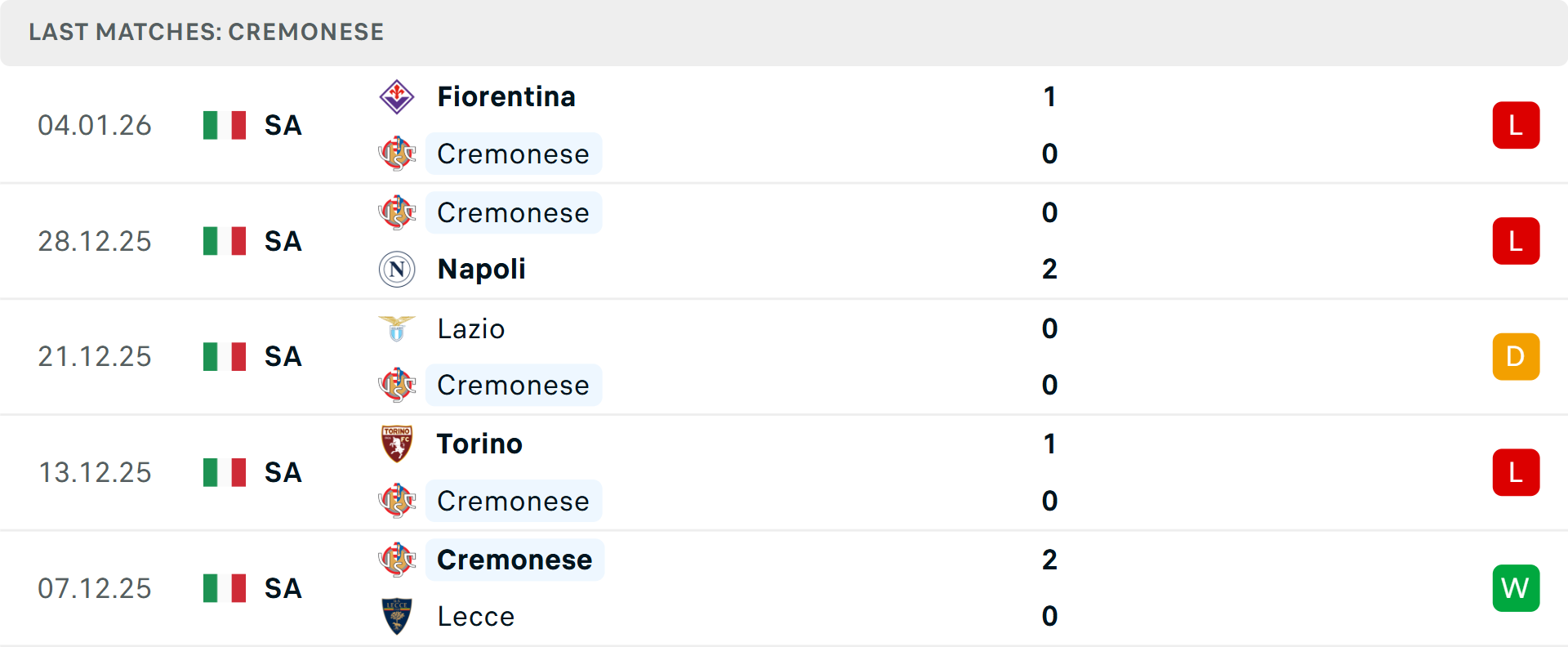Click the Lecce club crest icon
The height and width of the screenshot is (647, 1568).
[397, 616]
